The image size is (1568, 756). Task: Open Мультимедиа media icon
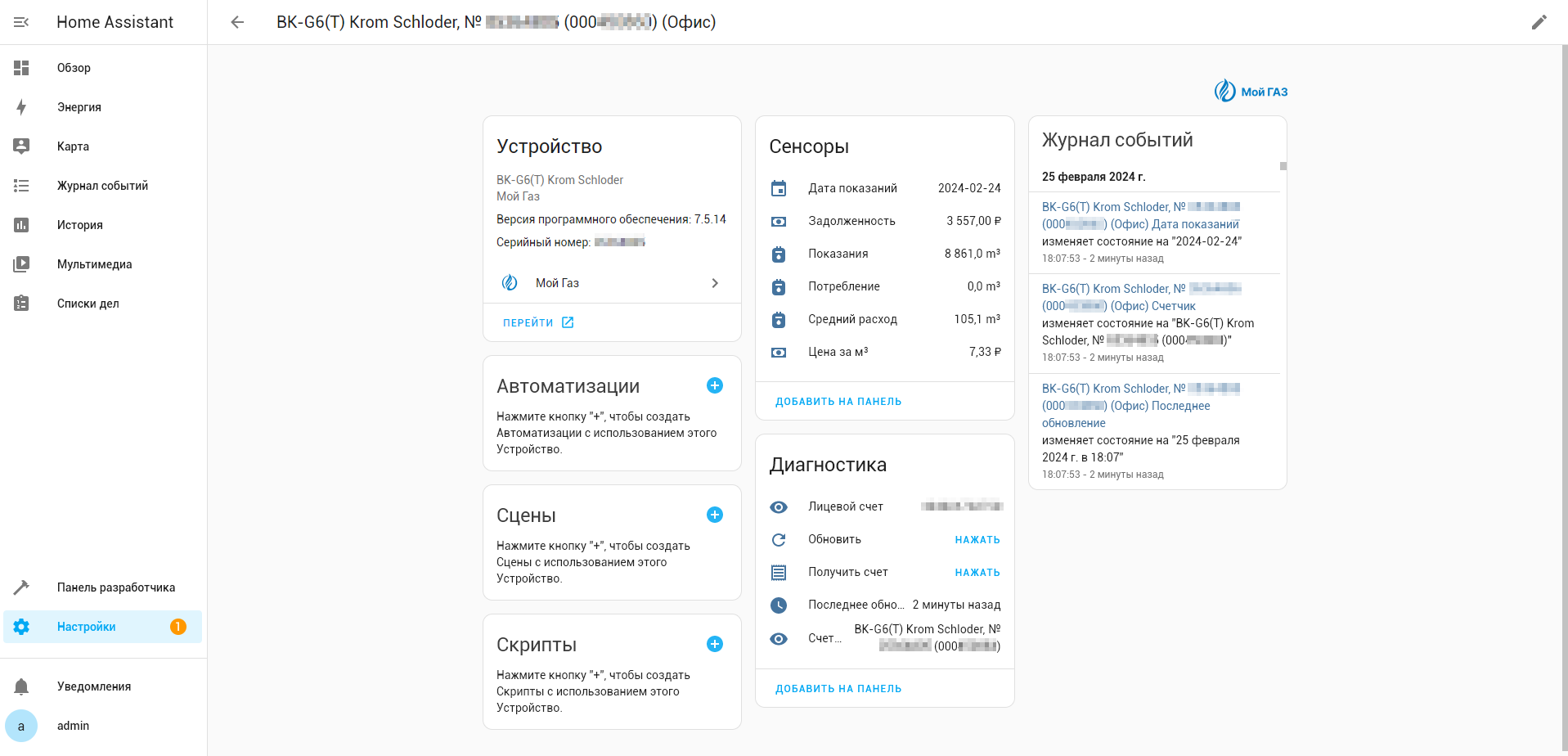point(21,264)
